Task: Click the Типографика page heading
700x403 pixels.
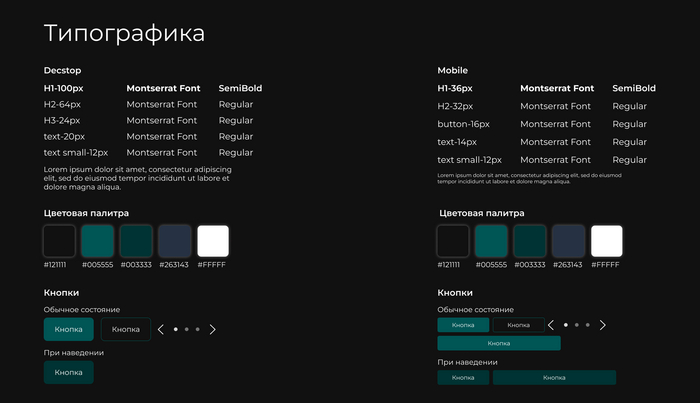Action: [124, 33]
